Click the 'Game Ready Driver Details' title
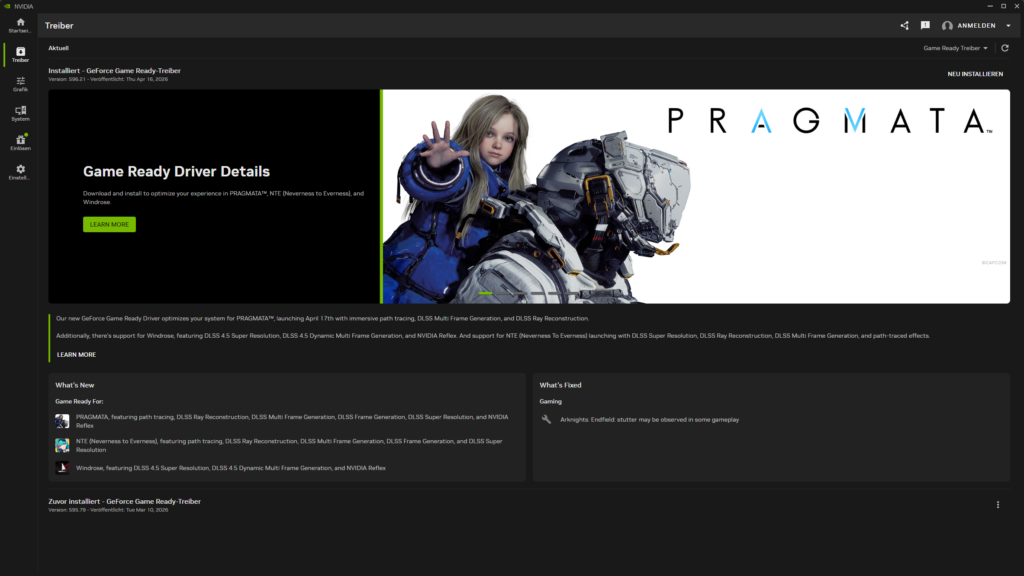The height and width of the screenshot is (576, 1024). pyautogui.click(x=176, y=171)
